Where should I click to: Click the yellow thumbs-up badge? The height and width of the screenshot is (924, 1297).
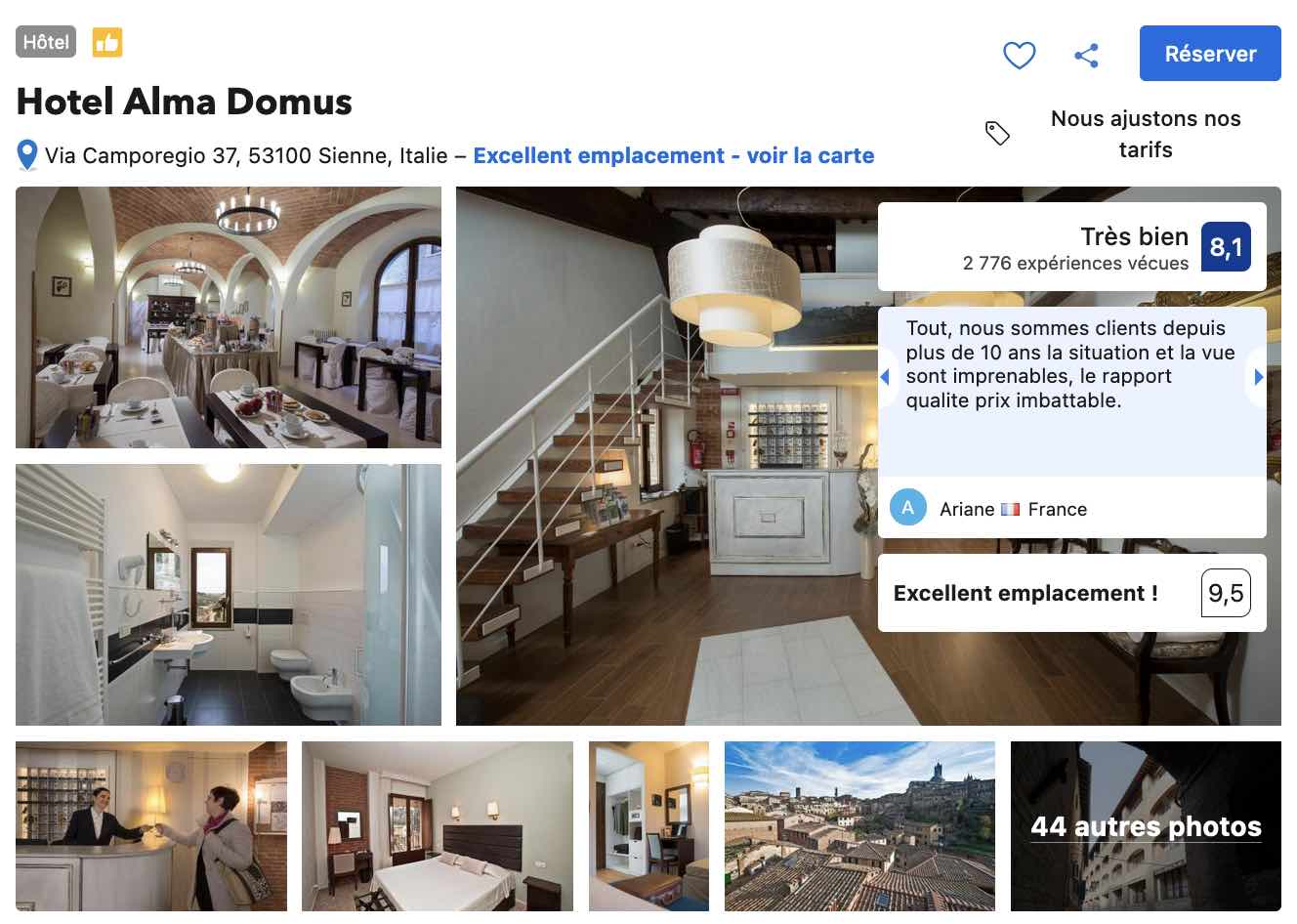(107, 42)
